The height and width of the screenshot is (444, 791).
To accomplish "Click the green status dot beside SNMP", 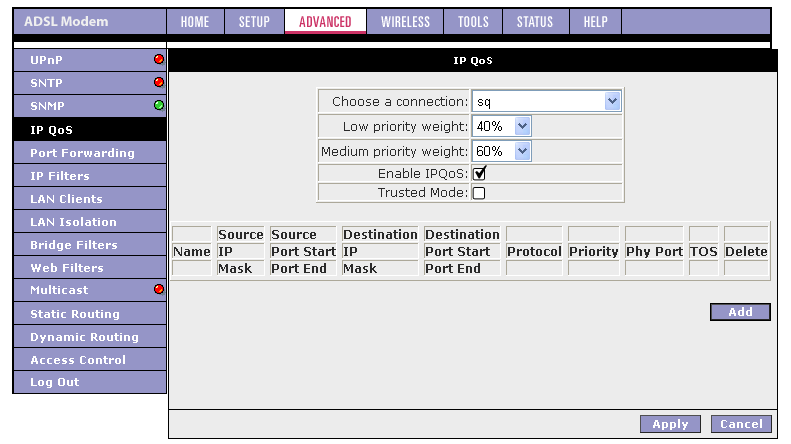I will point(158,105).
